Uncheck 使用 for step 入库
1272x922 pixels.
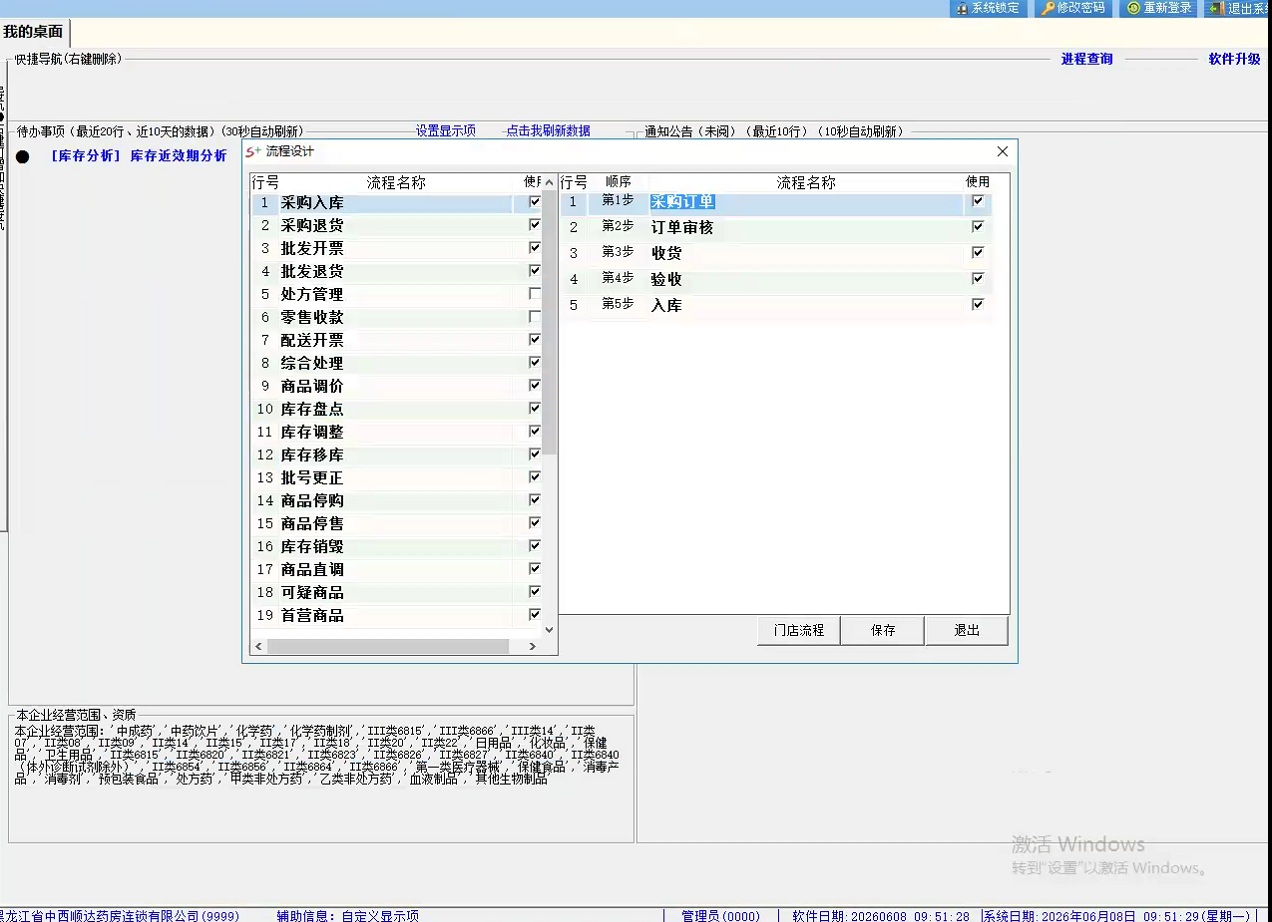tap(978, 305)
